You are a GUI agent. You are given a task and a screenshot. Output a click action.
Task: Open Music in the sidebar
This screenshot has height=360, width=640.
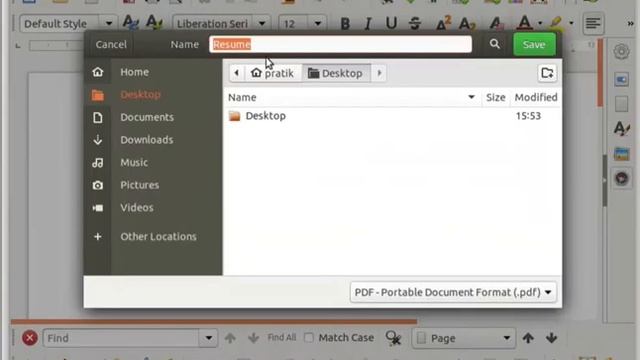(x=134, y=162)
